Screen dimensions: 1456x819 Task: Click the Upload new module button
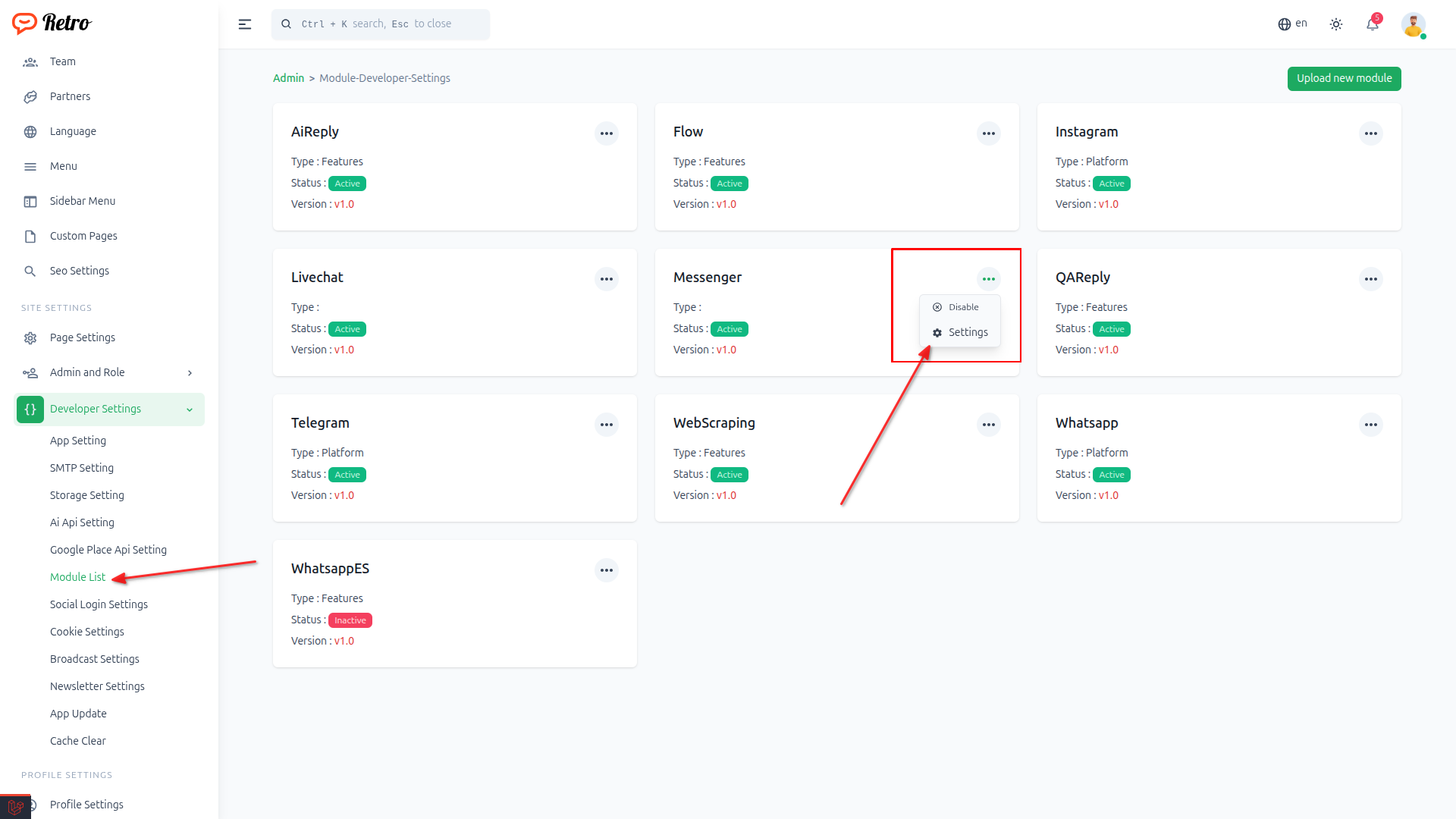pyautogui.click(x=1344, y=78)
